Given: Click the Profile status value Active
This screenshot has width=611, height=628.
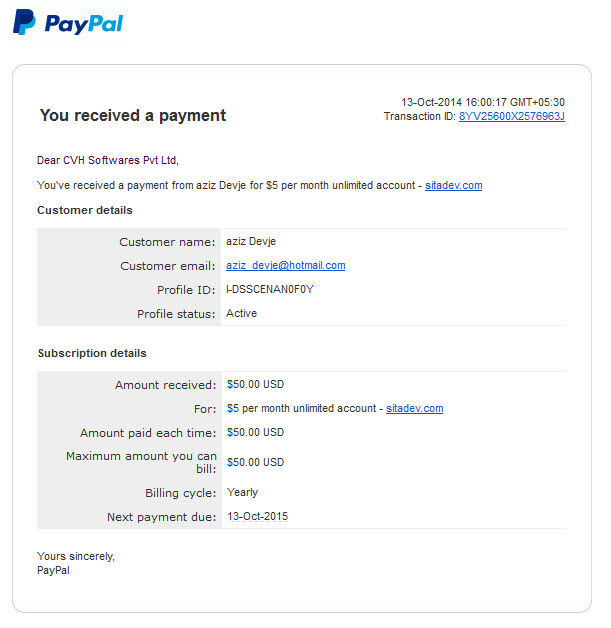Looking at the screenshot, I should [x=241, y=313].
